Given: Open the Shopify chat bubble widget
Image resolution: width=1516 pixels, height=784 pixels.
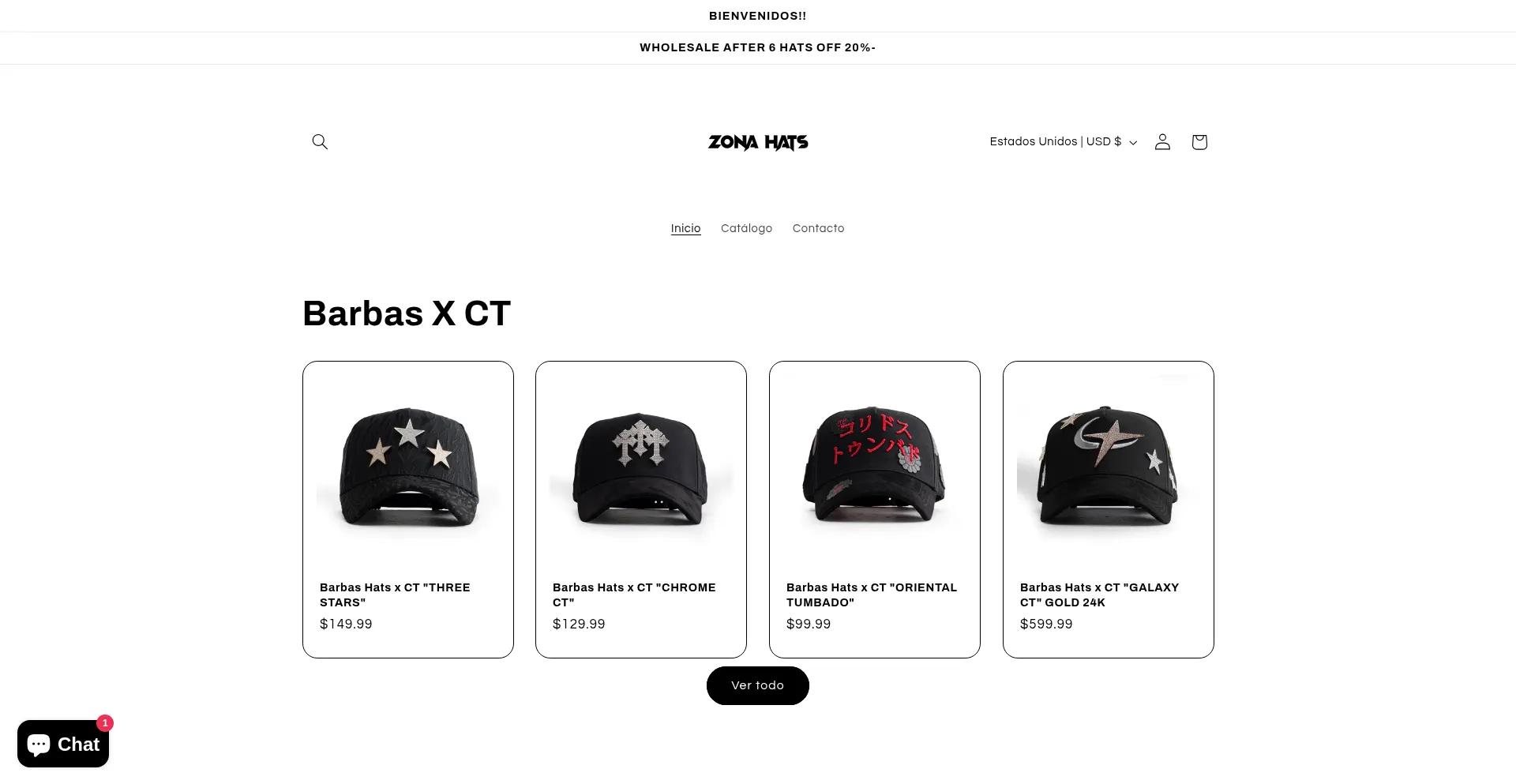Looking at the screenshot, I should (63, 744).
